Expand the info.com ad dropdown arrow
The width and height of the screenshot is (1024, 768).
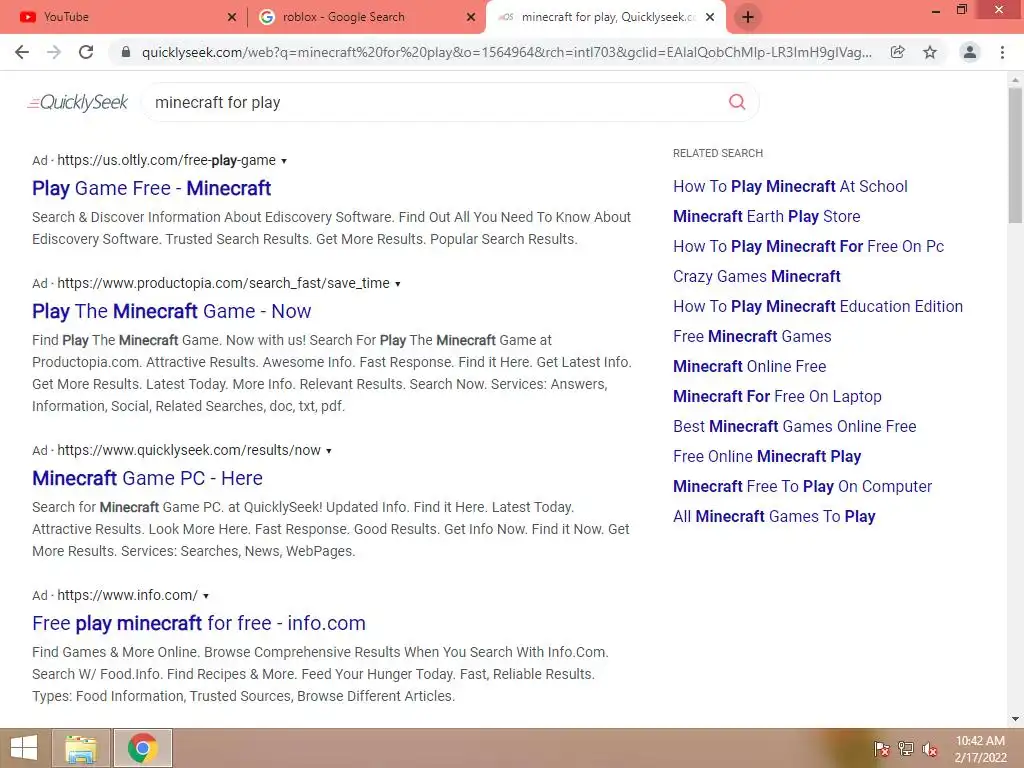tap(206, 596)
